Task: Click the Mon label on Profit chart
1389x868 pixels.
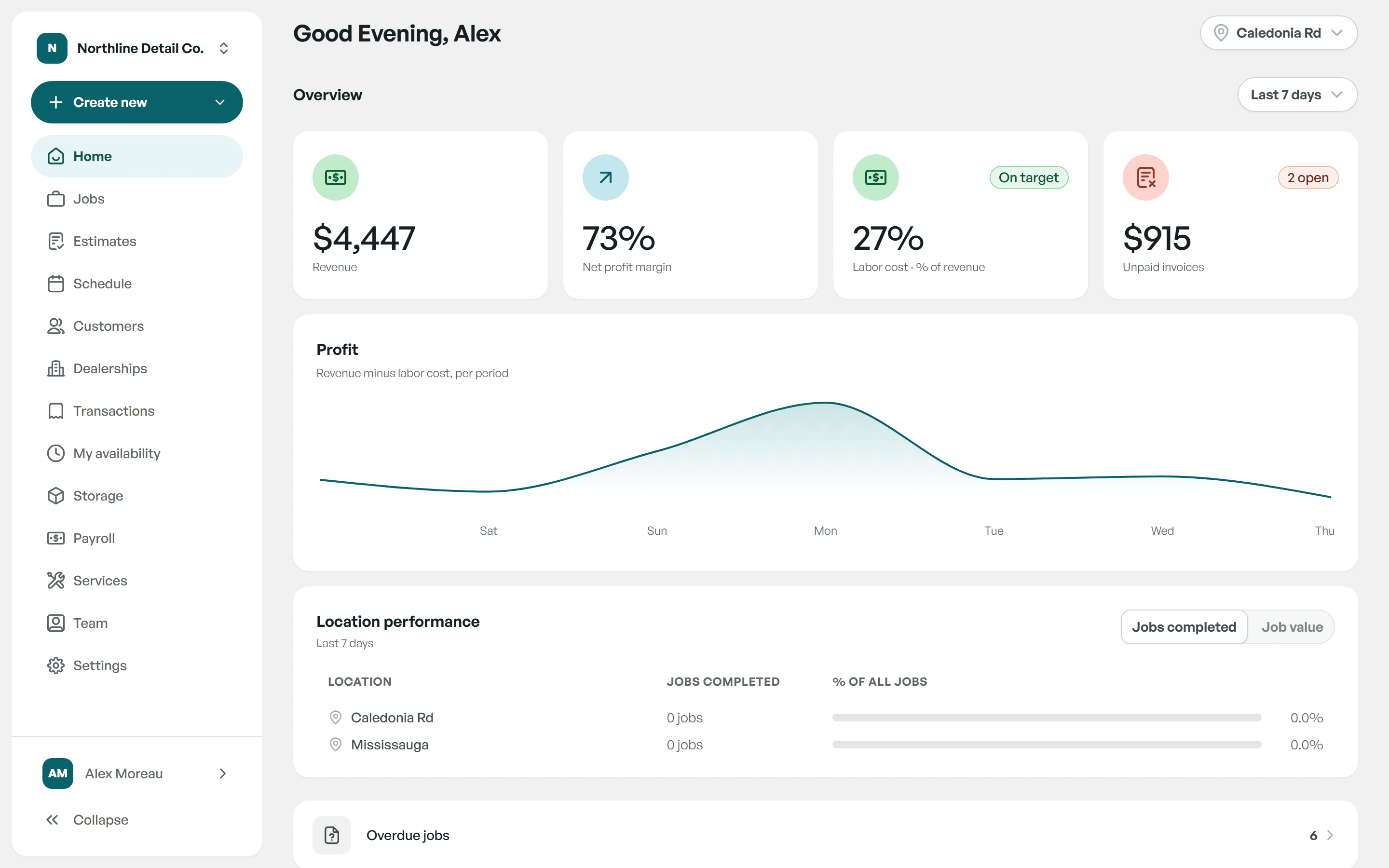Action: click(x=825, y=530)
